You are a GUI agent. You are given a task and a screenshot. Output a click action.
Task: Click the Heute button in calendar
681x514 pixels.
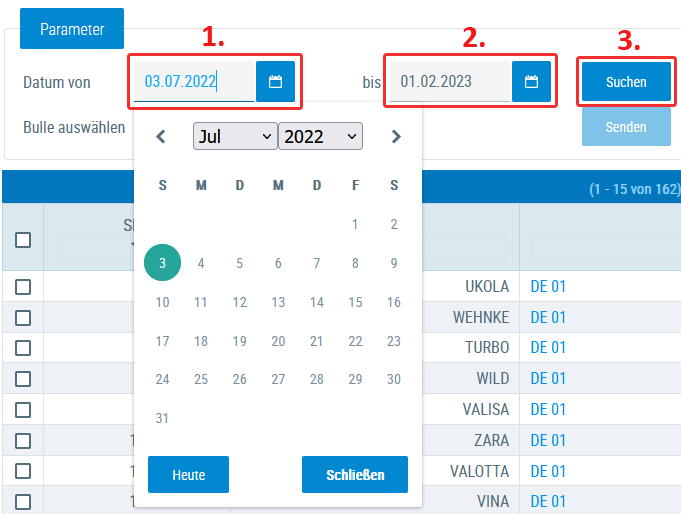pos(188,475)
